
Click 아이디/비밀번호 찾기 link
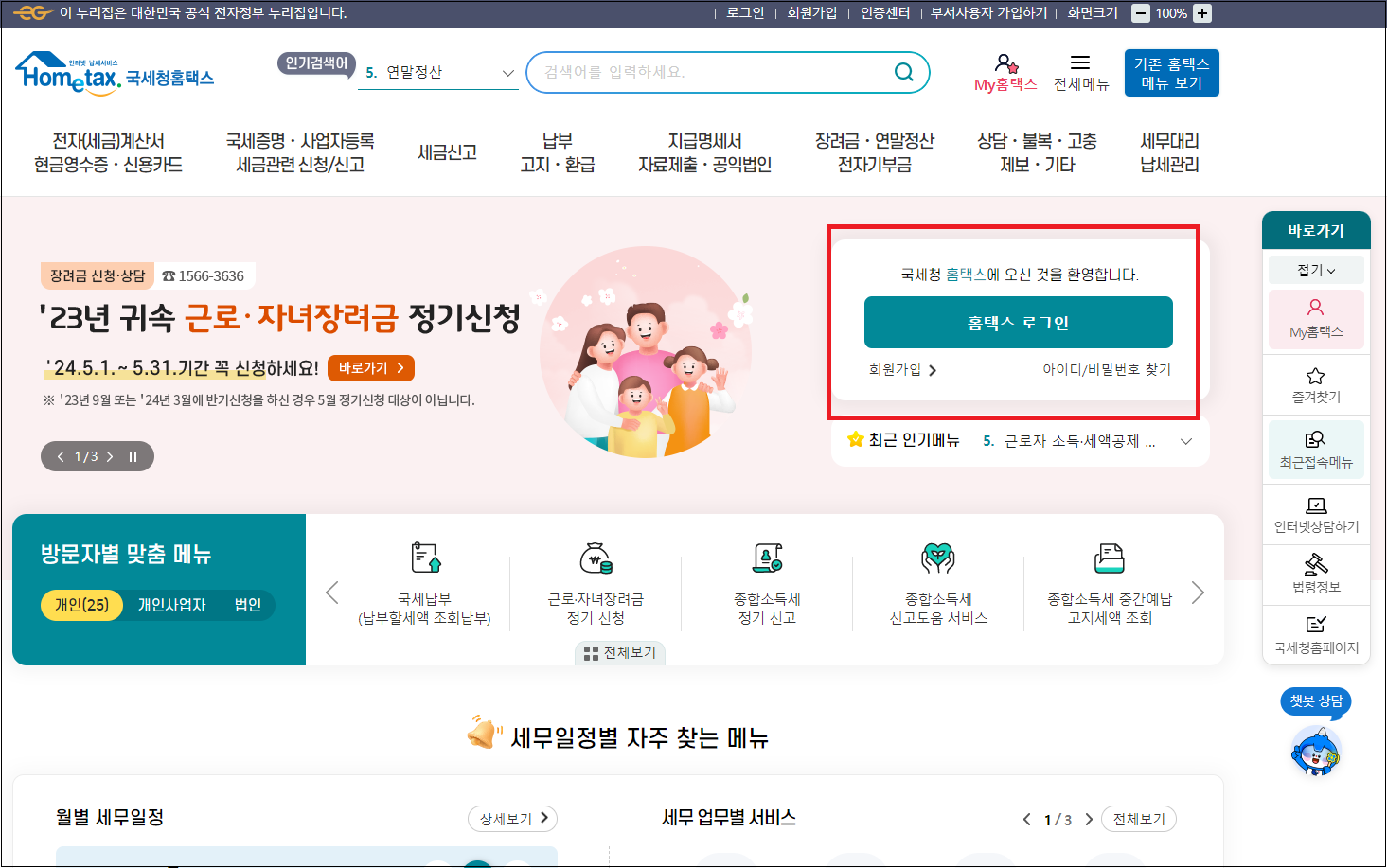1107,370
